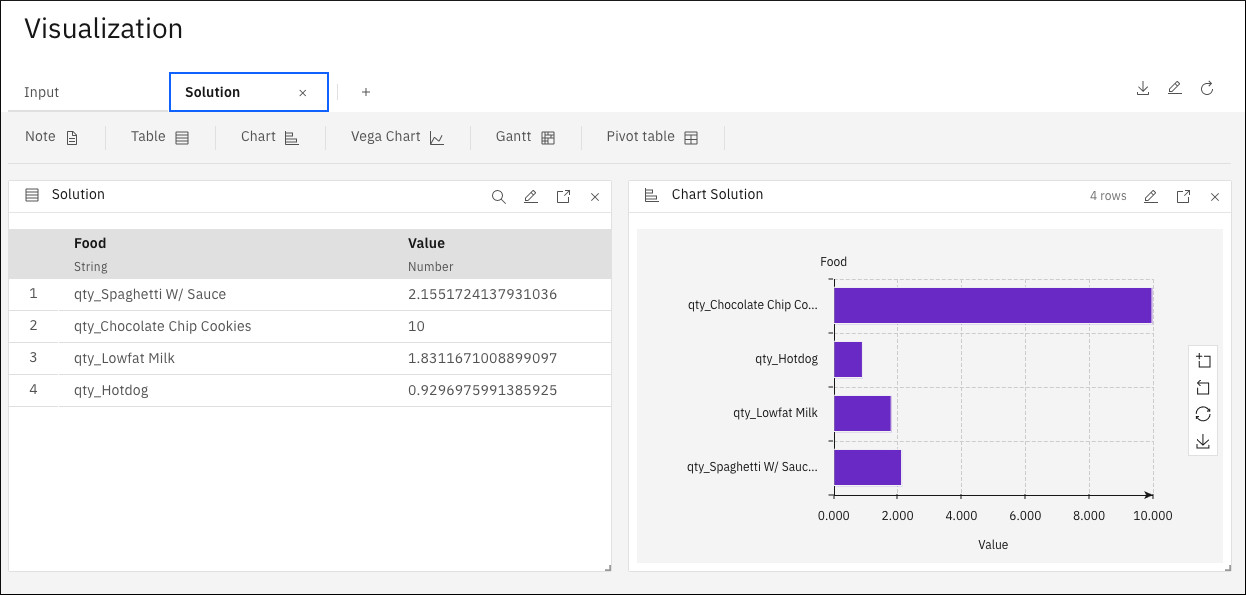The width and height of the screenshot is (1246, 595).
Task: Restore the chart view
Action: [1203, 414]
